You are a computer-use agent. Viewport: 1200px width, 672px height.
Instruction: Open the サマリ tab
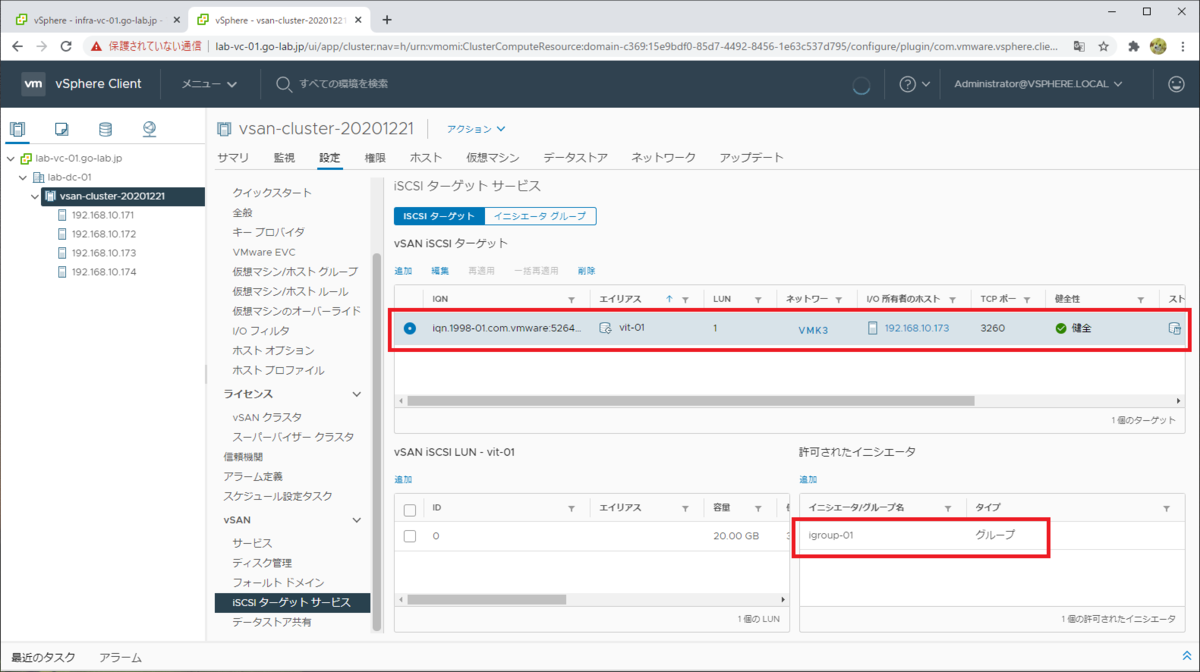tap(233, 158)
